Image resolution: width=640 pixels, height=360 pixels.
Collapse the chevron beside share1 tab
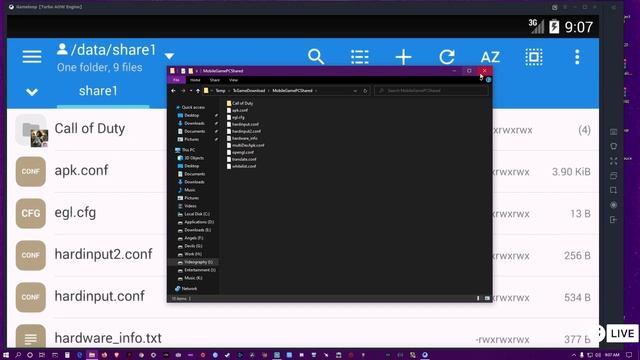(x=32, y=92)
